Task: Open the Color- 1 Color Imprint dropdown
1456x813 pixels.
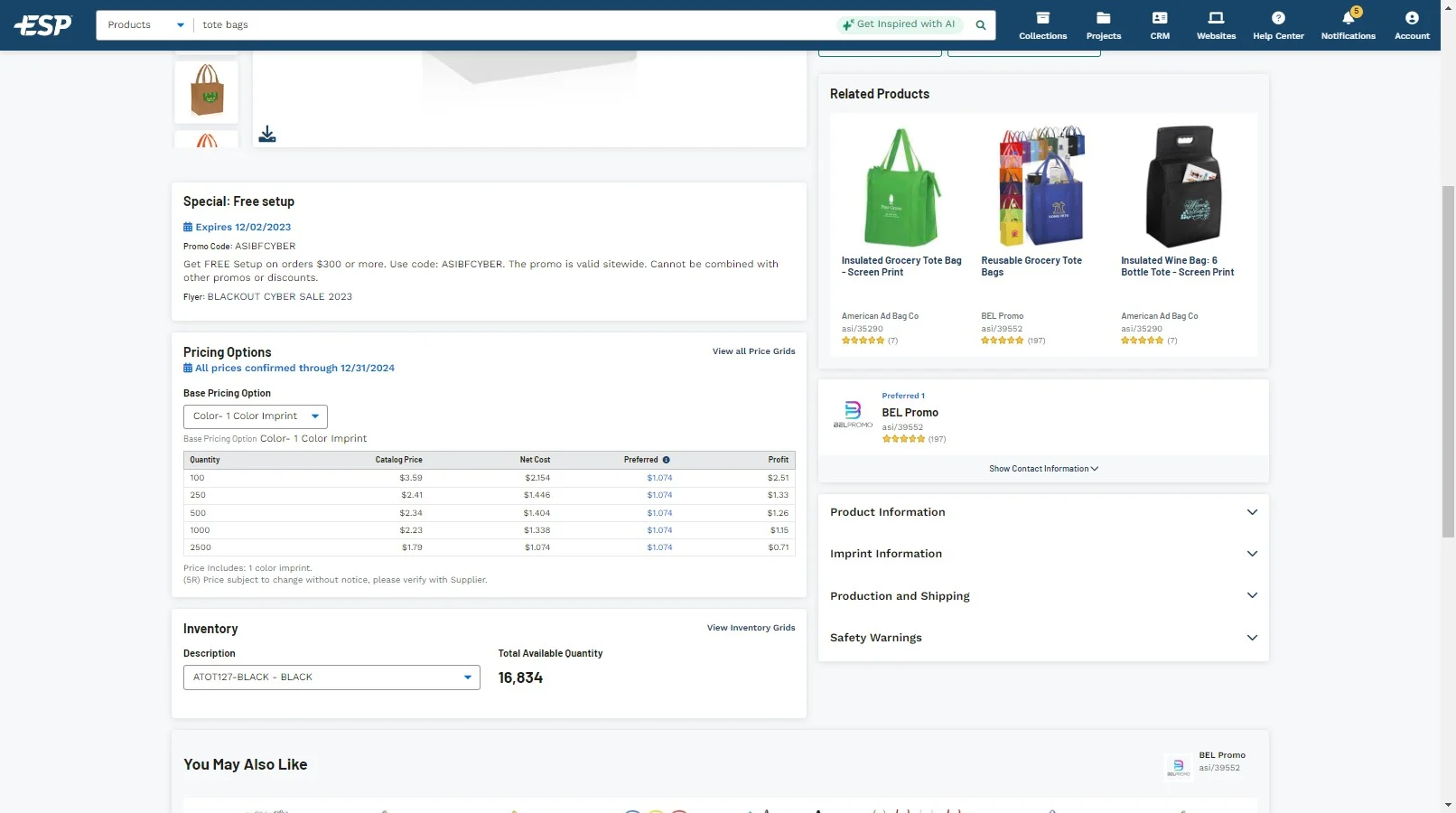Action: pos(255,416)
